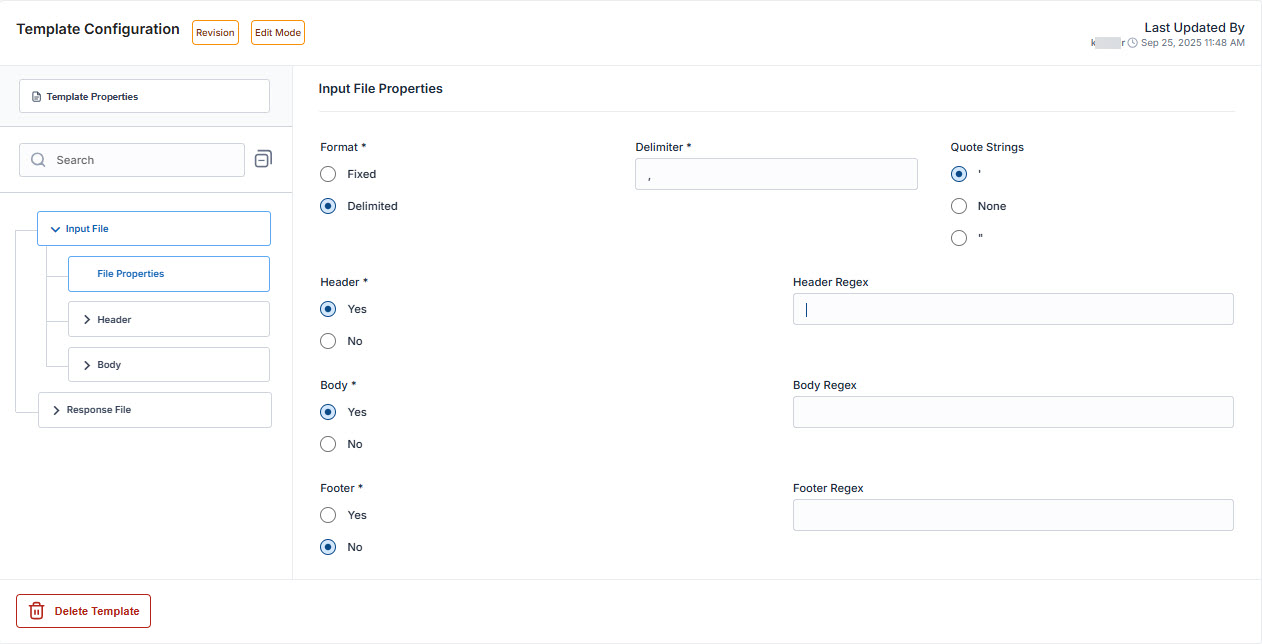Click the trash icon on Delete Template

pos(37,611)
